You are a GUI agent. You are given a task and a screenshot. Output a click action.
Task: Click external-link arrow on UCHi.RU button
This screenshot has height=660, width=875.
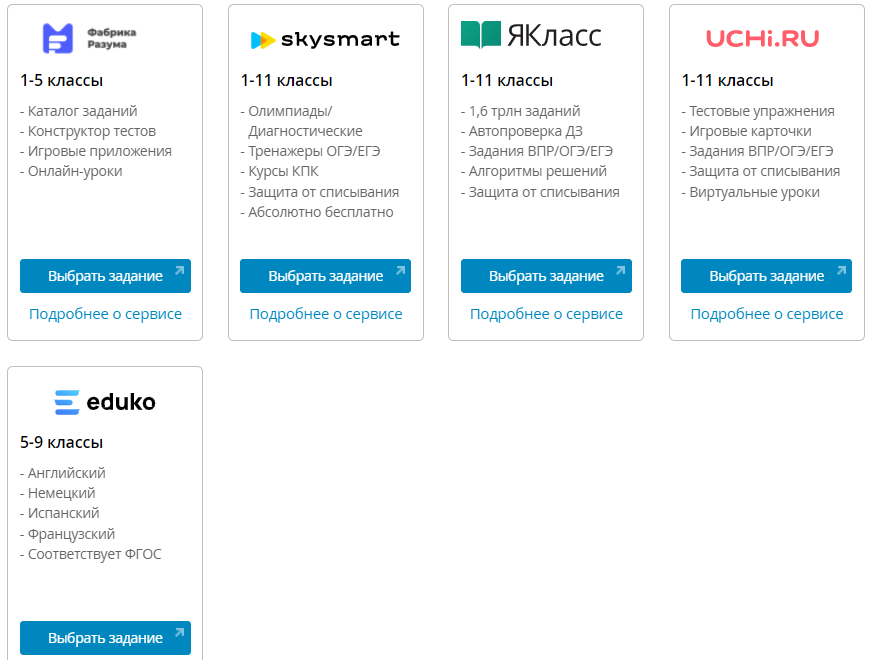pos(841,271)
